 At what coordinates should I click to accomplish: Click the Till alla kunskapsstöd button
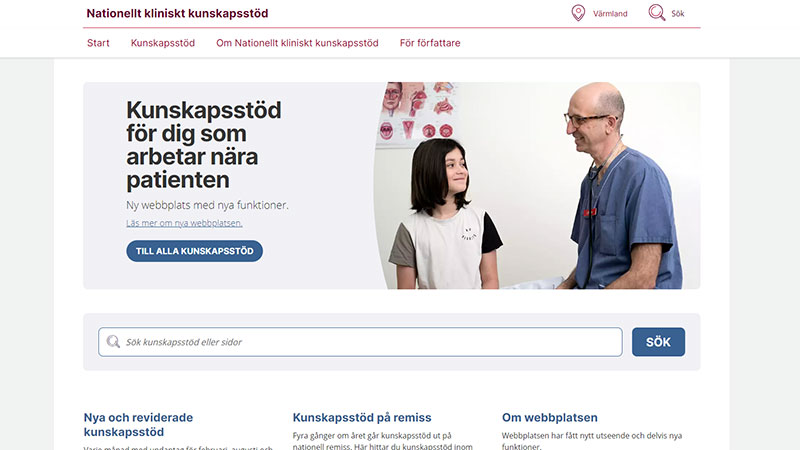point(194,251)
